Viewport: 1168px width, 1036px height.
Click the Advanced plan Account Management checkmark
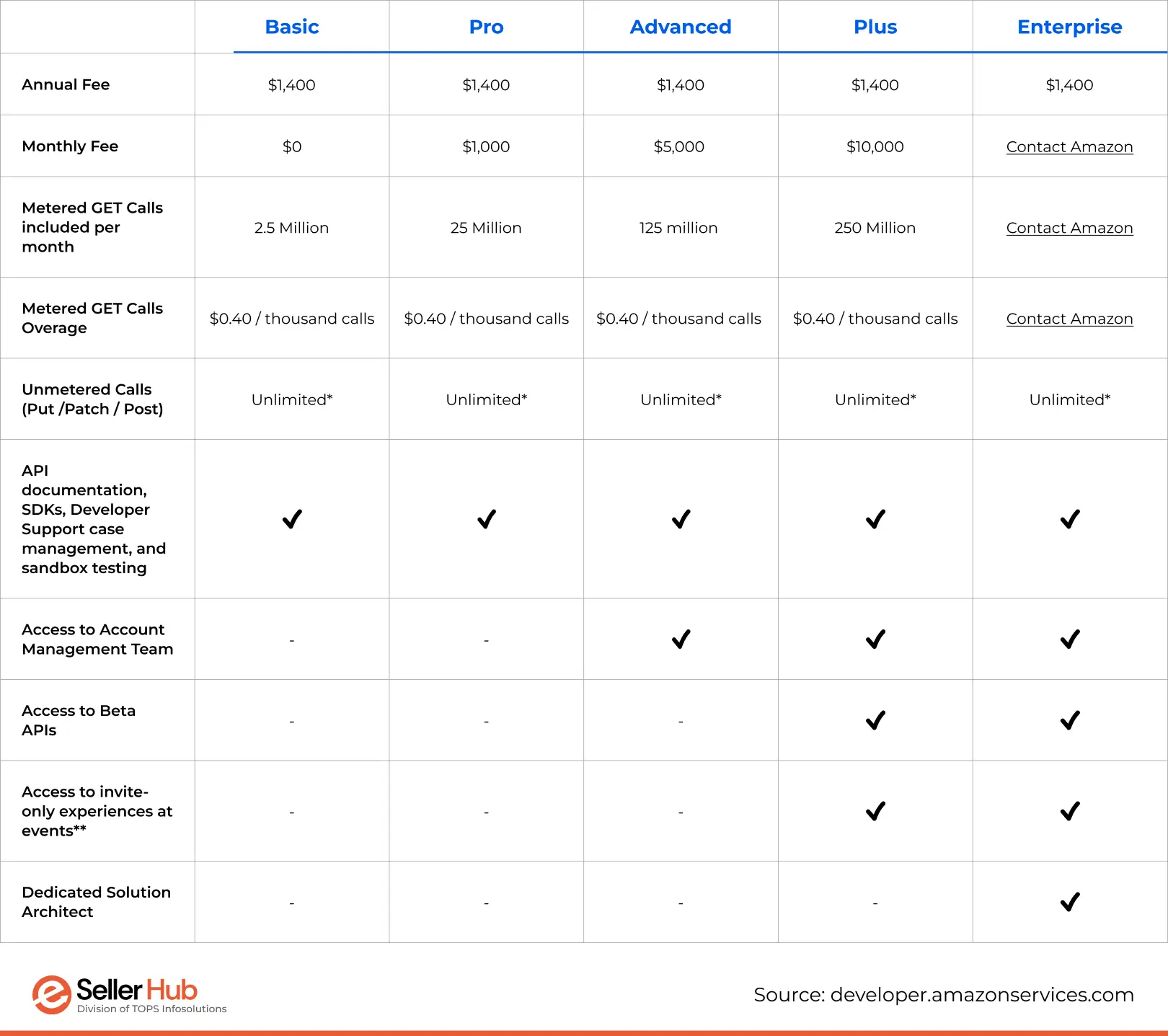pyautogui.click(x=681, y=639)
